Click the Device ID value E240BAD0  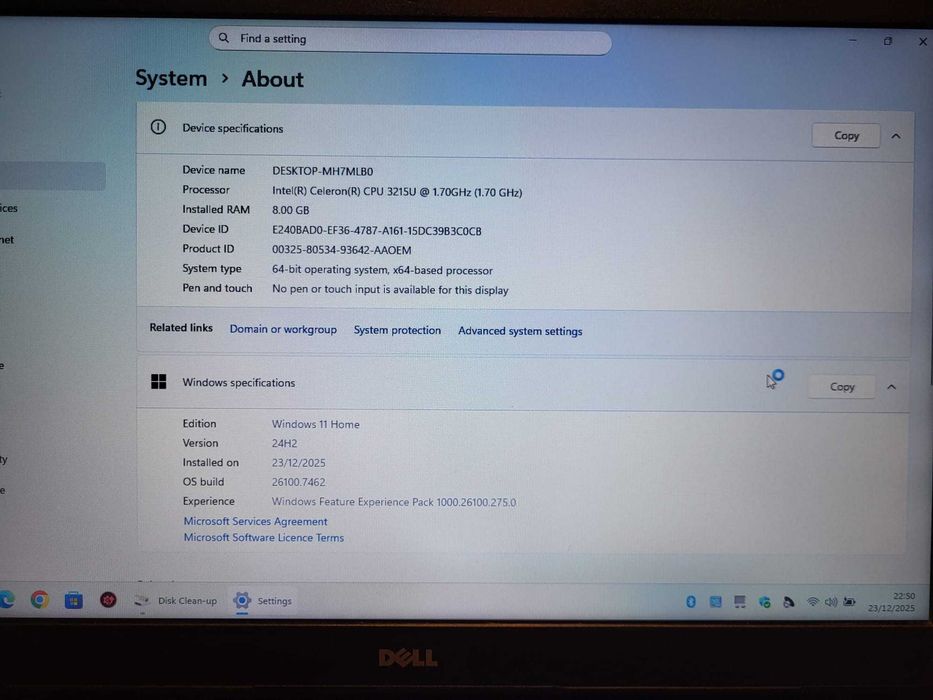click(377, 231)
